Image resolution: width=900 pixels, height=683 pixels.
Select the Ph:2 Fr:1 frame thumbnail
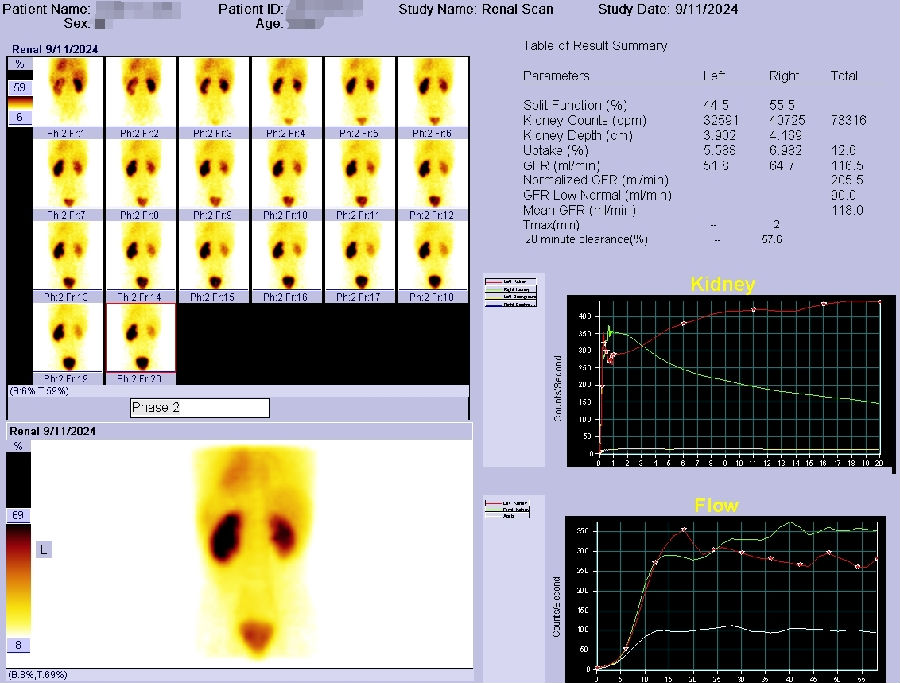67,93
